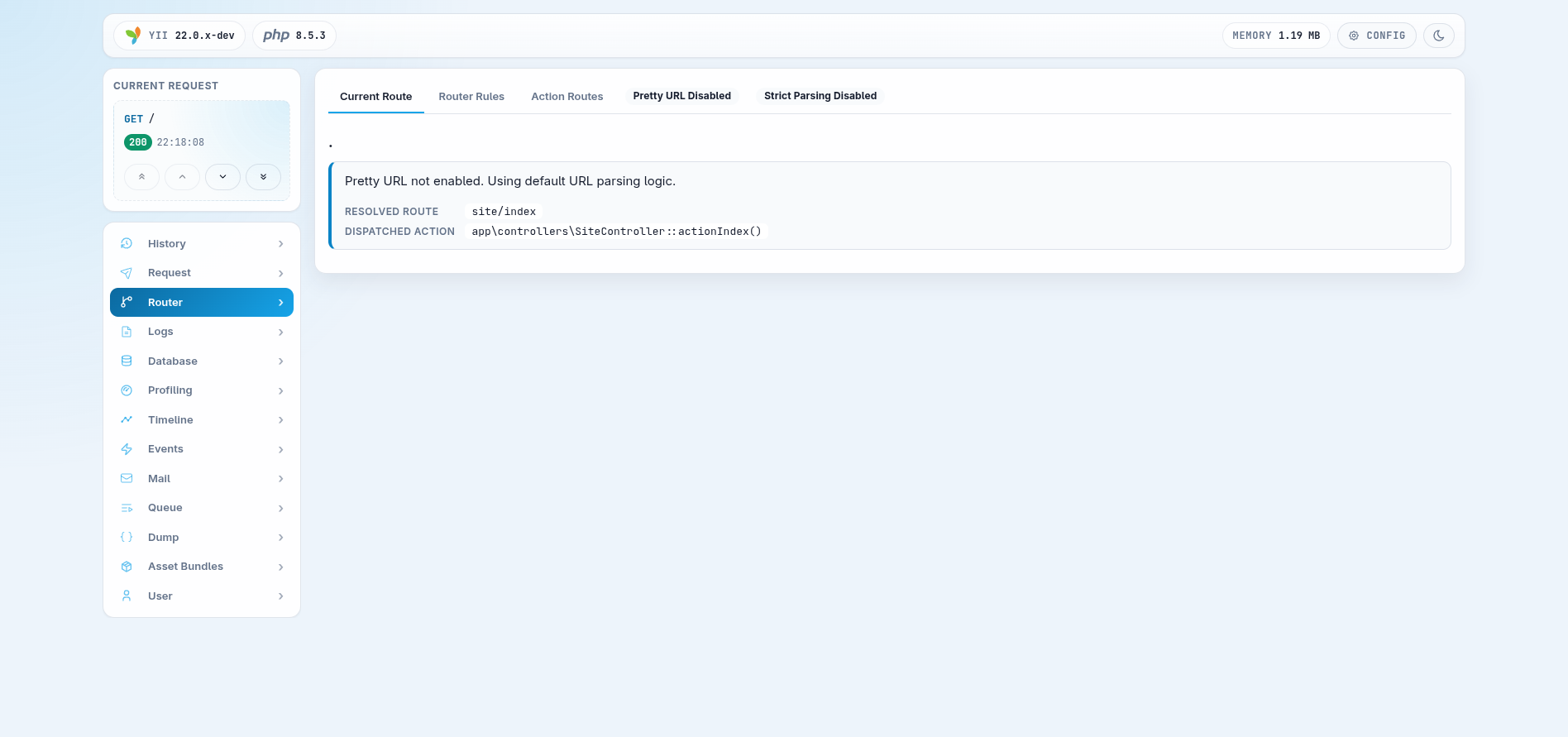Click the Config gear icon
1568x737 pixels.
(x=1354, y=36)
